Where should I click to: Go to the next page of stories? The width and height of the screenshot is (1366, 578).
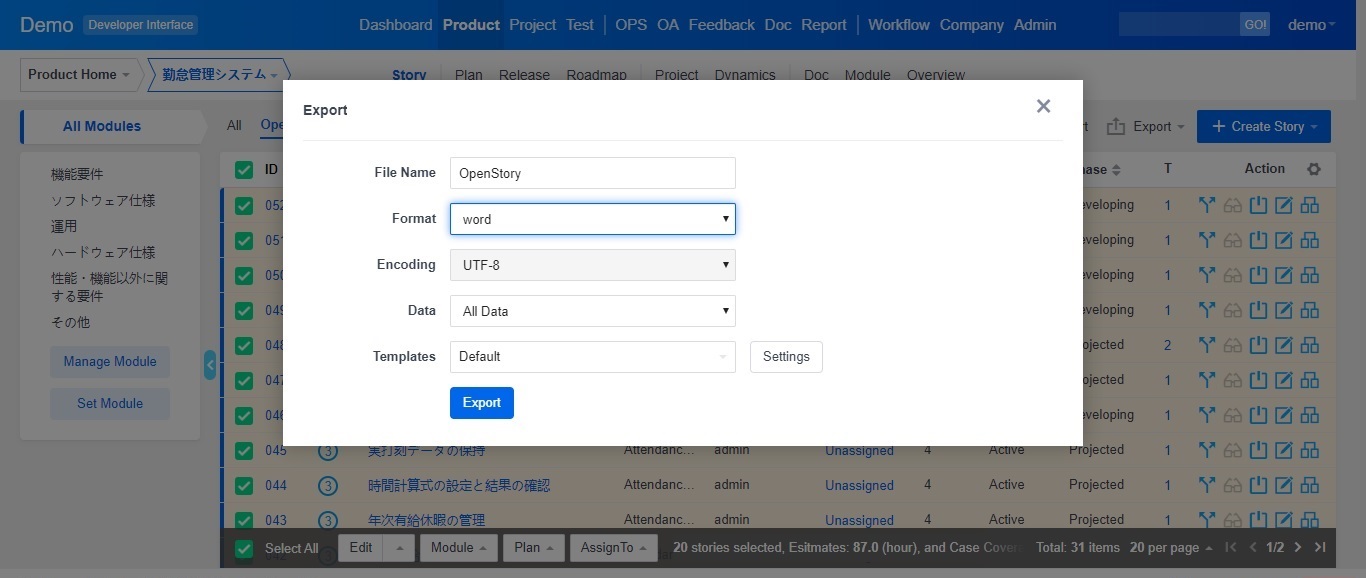1298,547
